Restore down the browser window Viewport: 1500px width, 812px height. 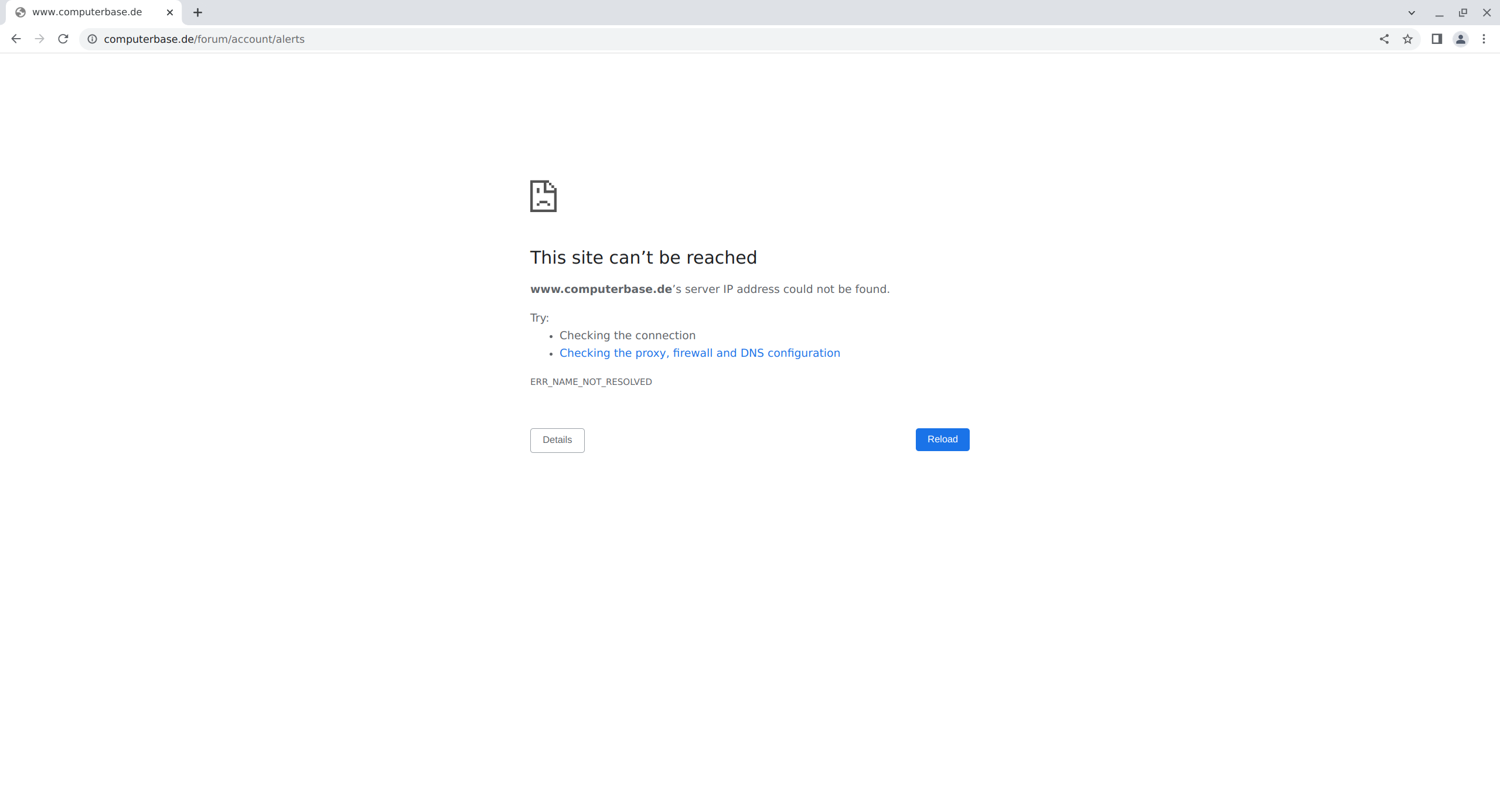click(1463, 12)
